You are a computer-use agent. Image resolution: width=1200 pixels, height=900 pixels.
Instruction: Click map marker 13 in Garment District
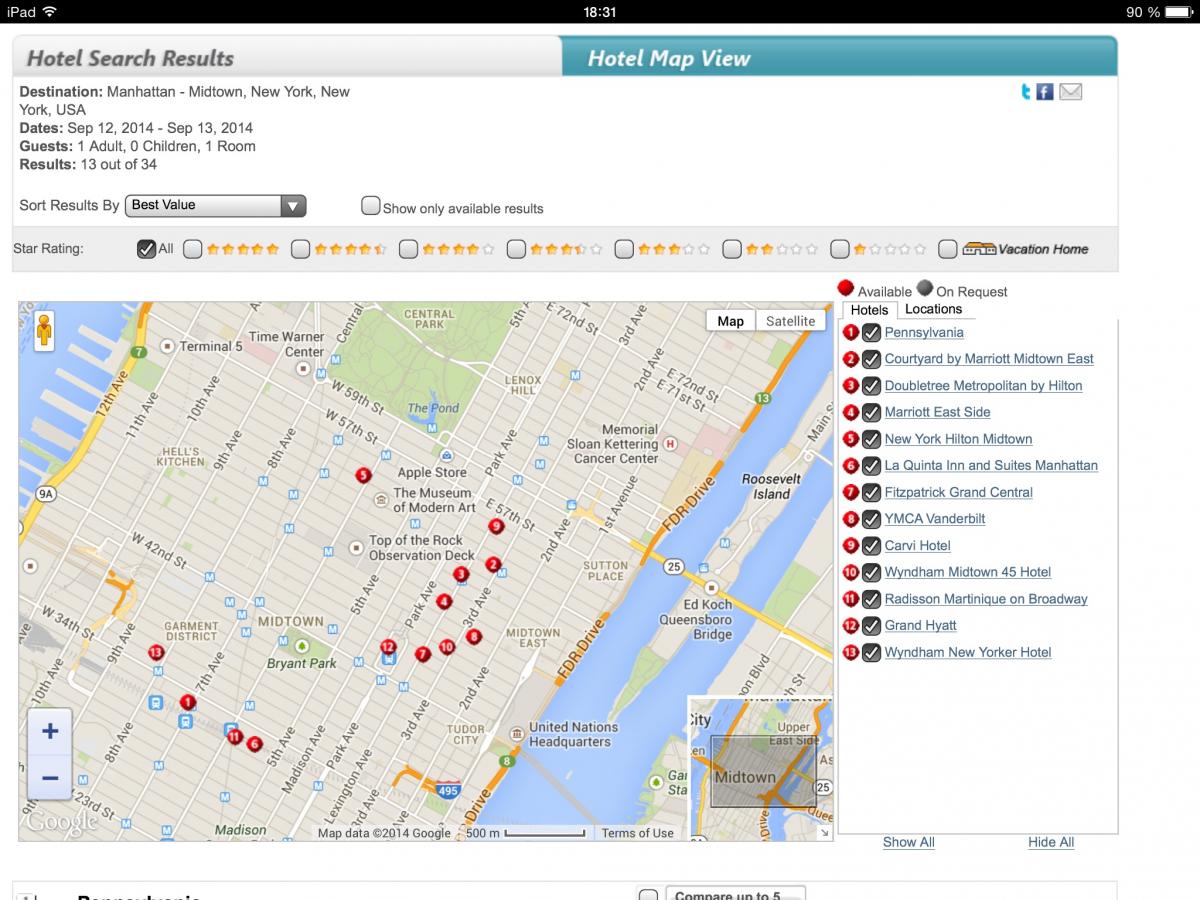(156, 653)
